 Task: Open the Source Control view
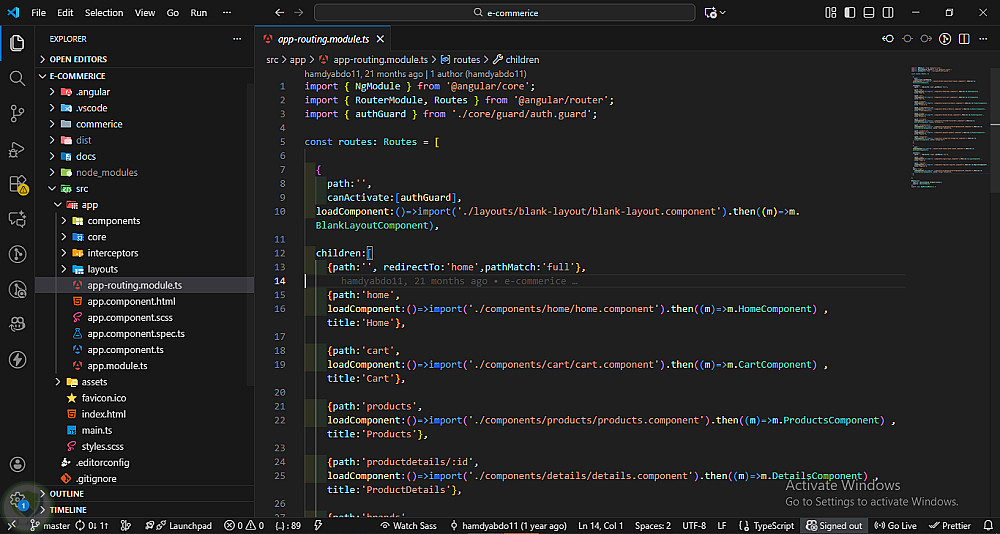(x=17, y=114)
